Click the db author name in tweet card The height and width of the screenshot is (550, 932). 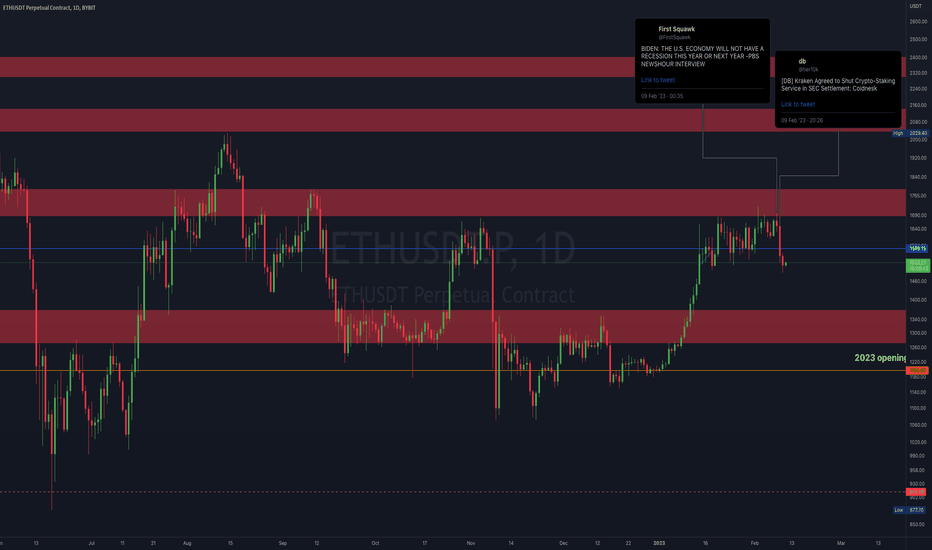(x=802, y=61)
